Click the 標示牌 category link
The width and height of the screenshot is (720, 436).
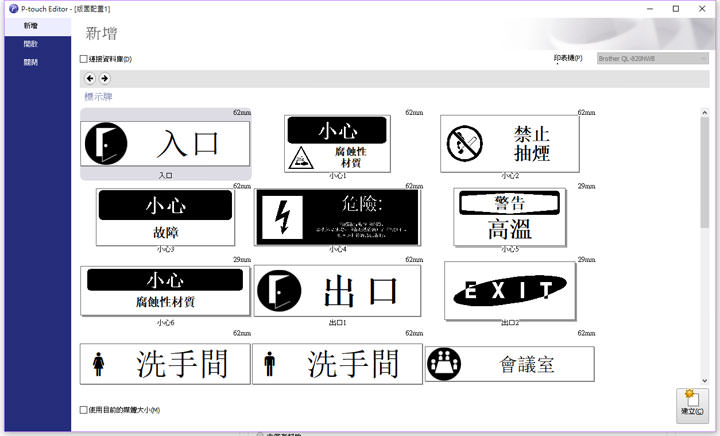click(97, 97)
